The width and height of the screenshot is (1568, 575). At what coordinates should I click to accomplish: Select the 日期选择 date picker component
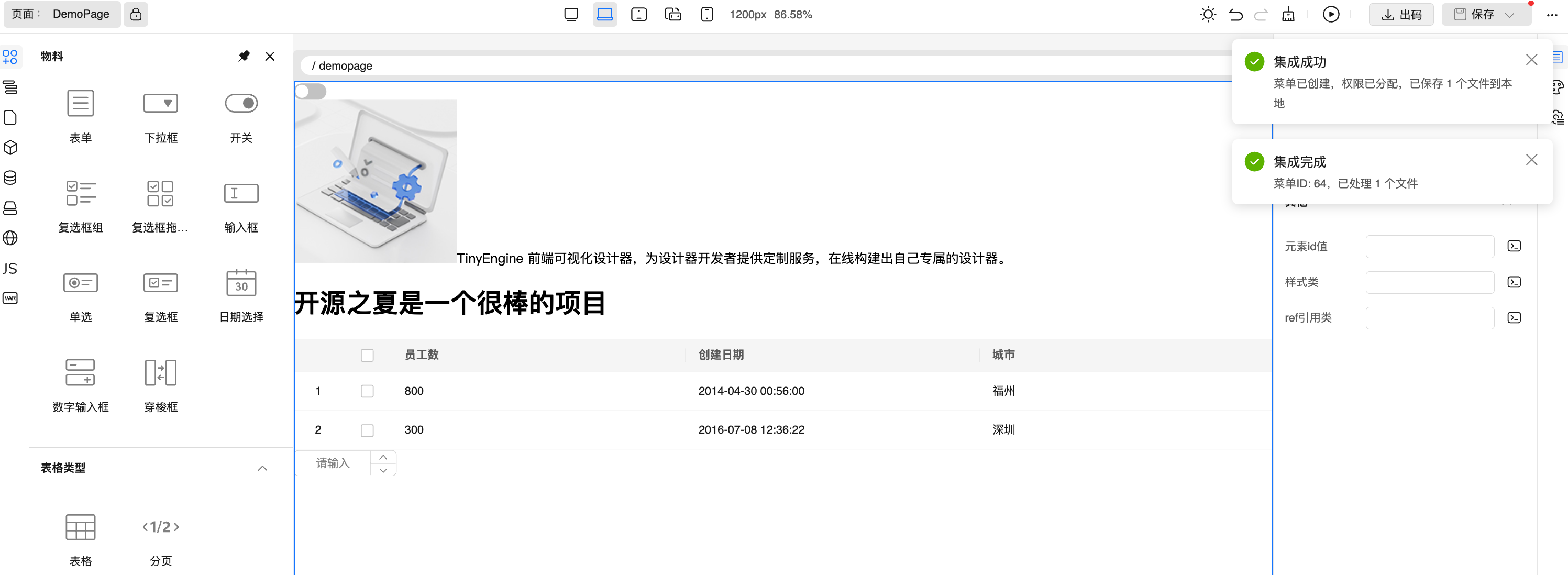click(x=241, y=283)
